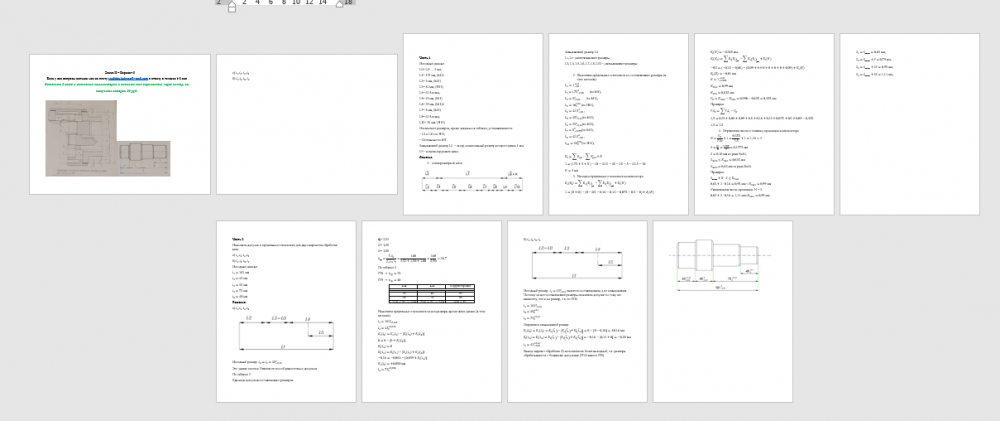Click the fifth page in the top row
This screenshot has height=421, width=1000.
tap(764, 123)
